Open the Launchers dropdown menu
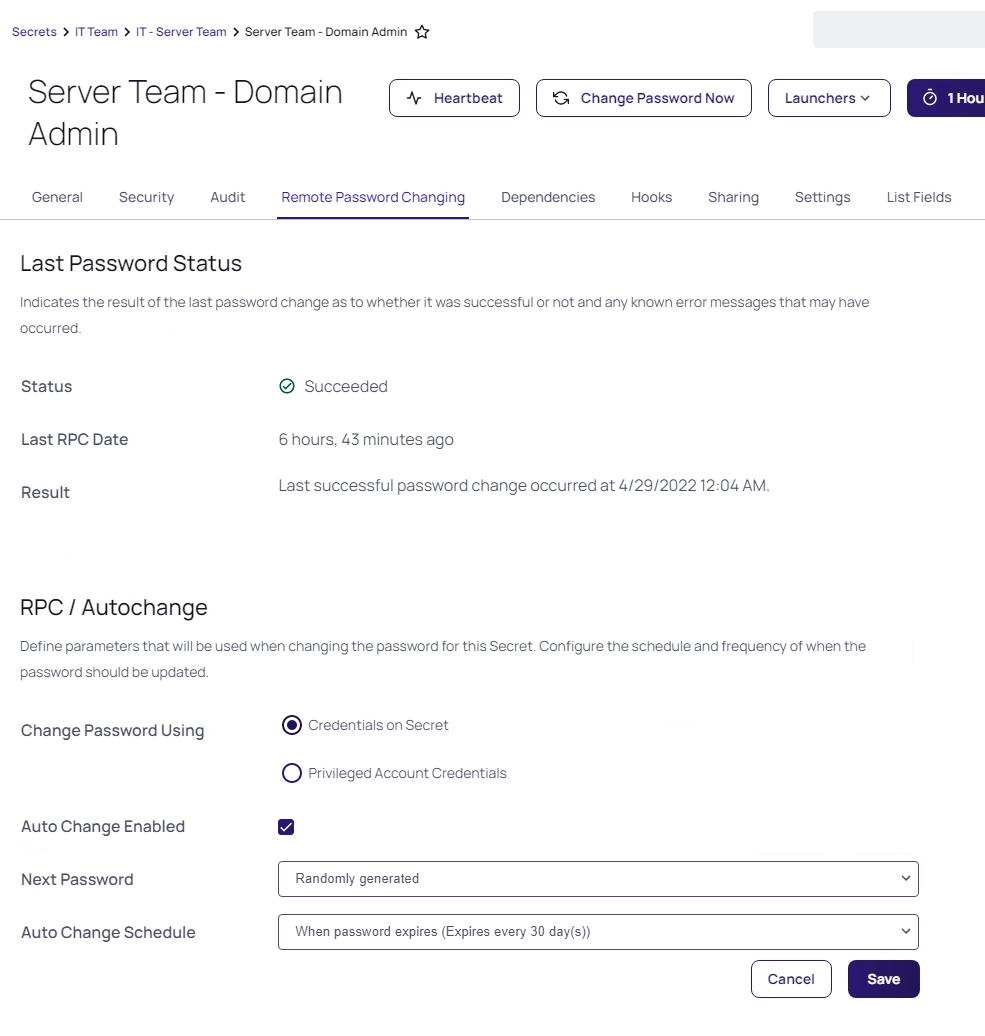Image resolution: width=985 pixels, height=1036 pixels. [x=828, y=98]
